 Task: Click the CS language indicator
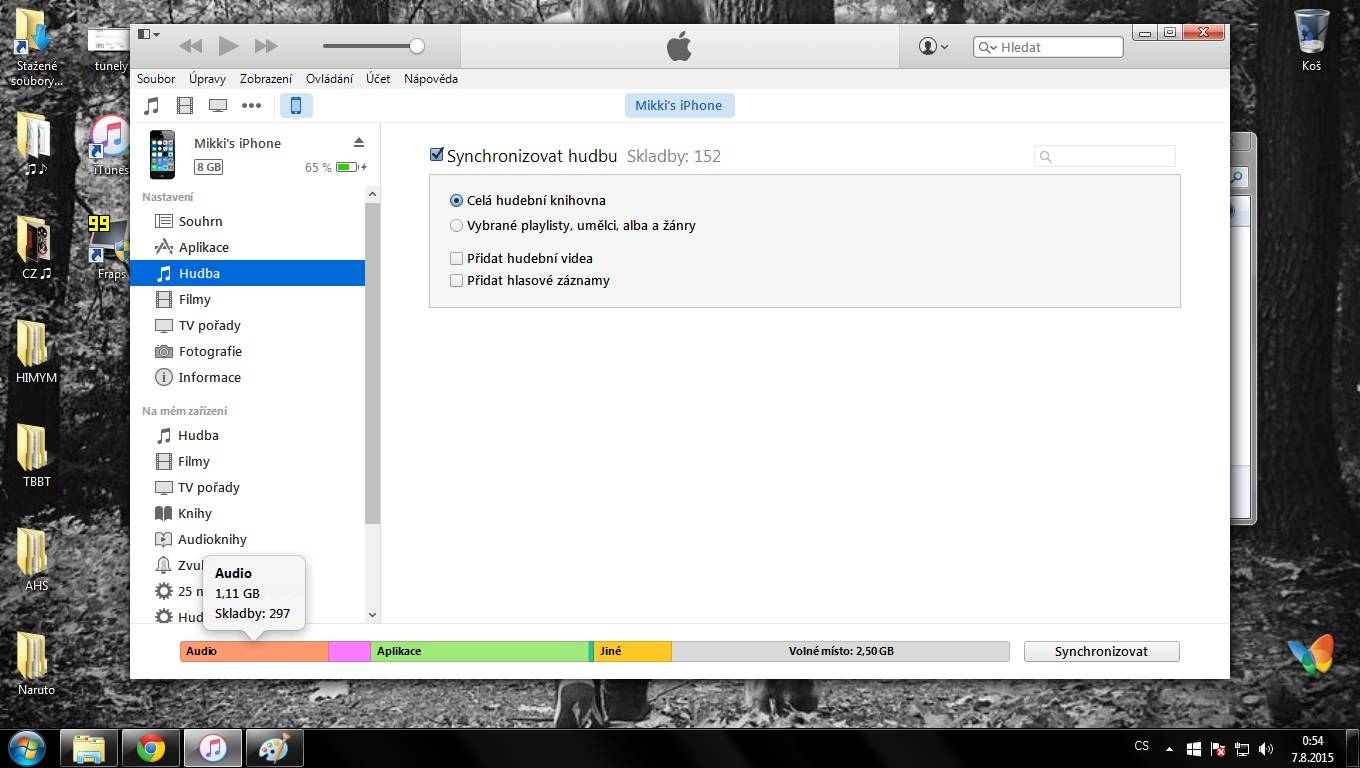[x=1142, y=746]
